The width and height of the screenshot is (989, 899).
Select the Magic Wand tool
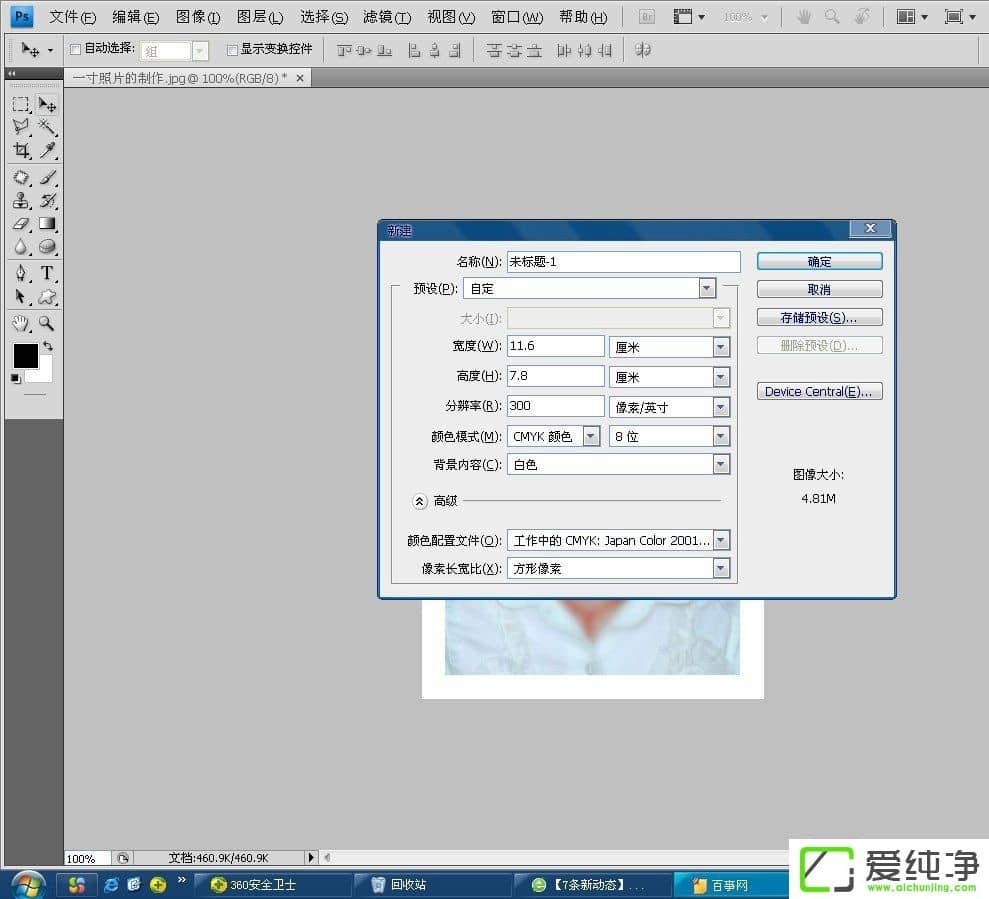[47, 127]
